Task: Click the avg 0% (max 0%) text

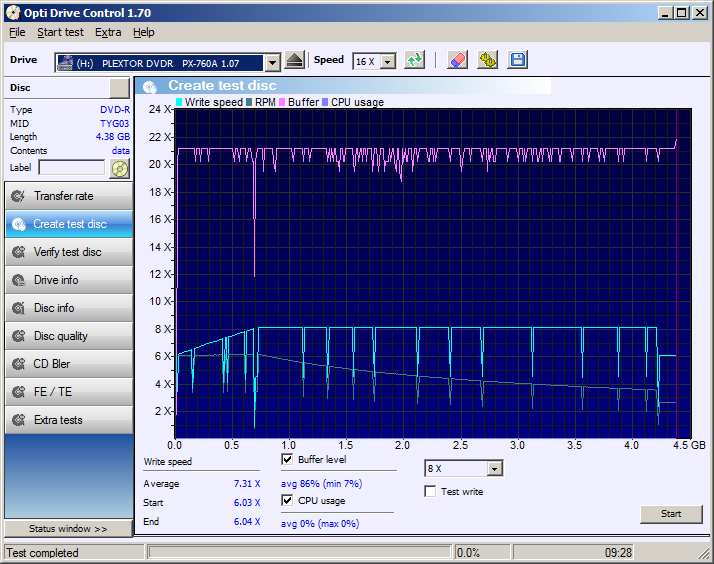Action: pyautogui.click(x=320, y=523)
